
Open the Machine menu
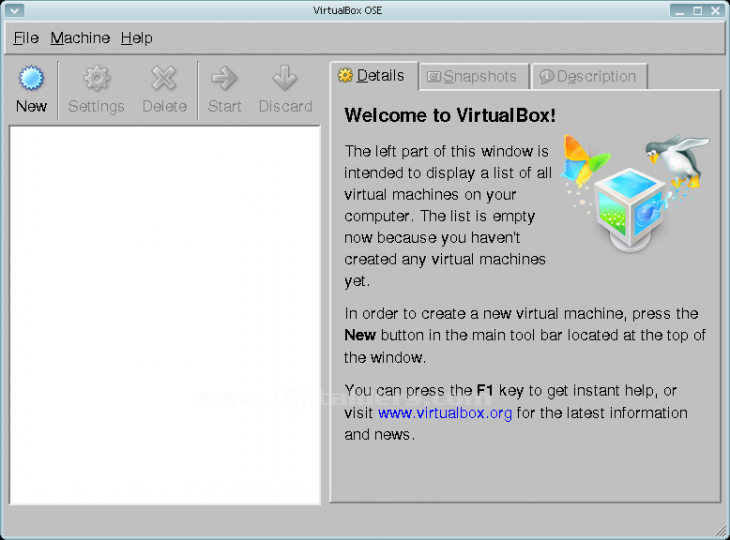[80, 38]
